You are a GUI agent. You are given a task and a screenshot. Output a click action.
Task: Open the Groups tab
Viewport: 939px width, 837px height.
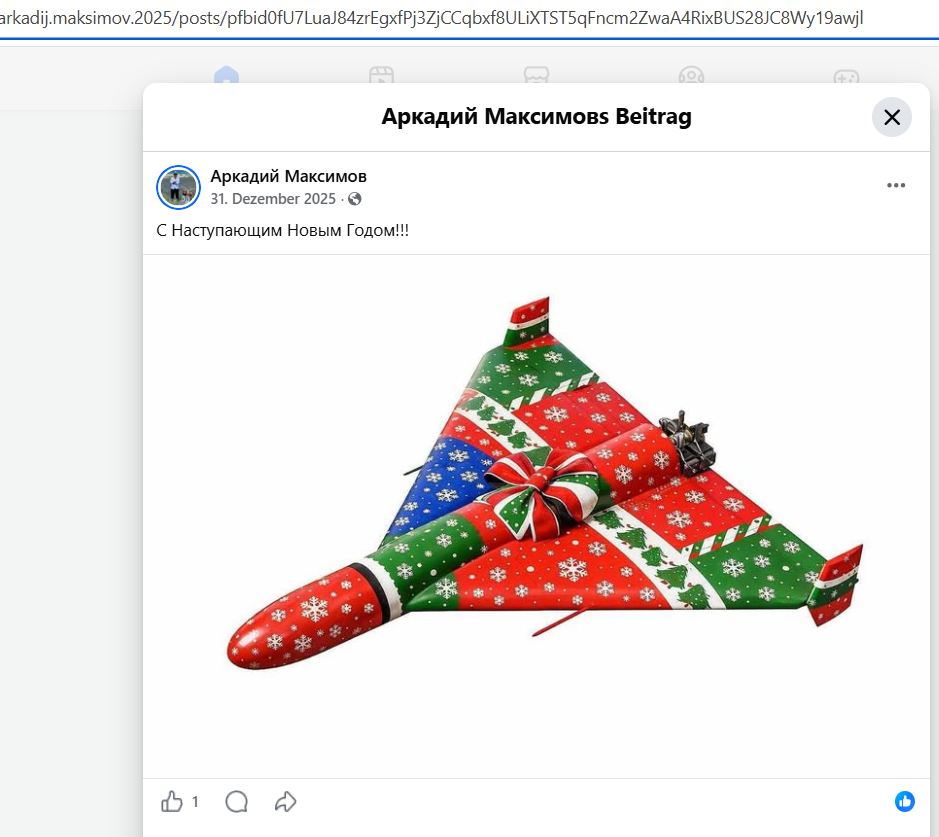691,76
